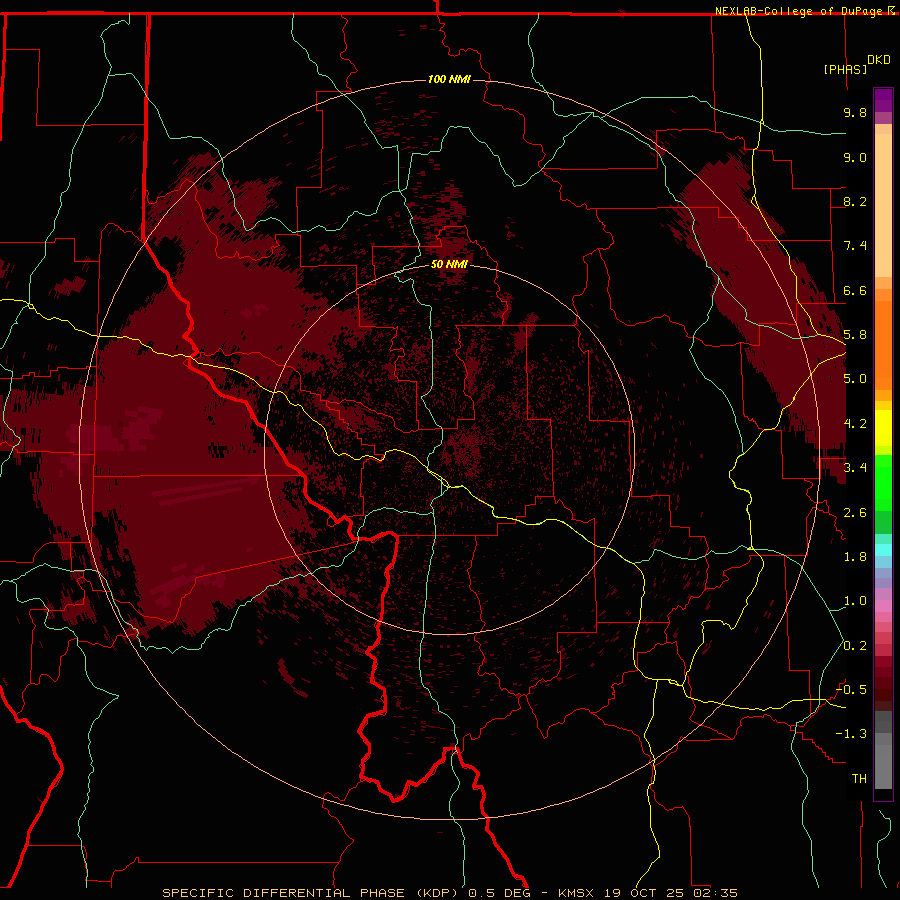Click the 2.6 scale value

[x=855, y=513]
